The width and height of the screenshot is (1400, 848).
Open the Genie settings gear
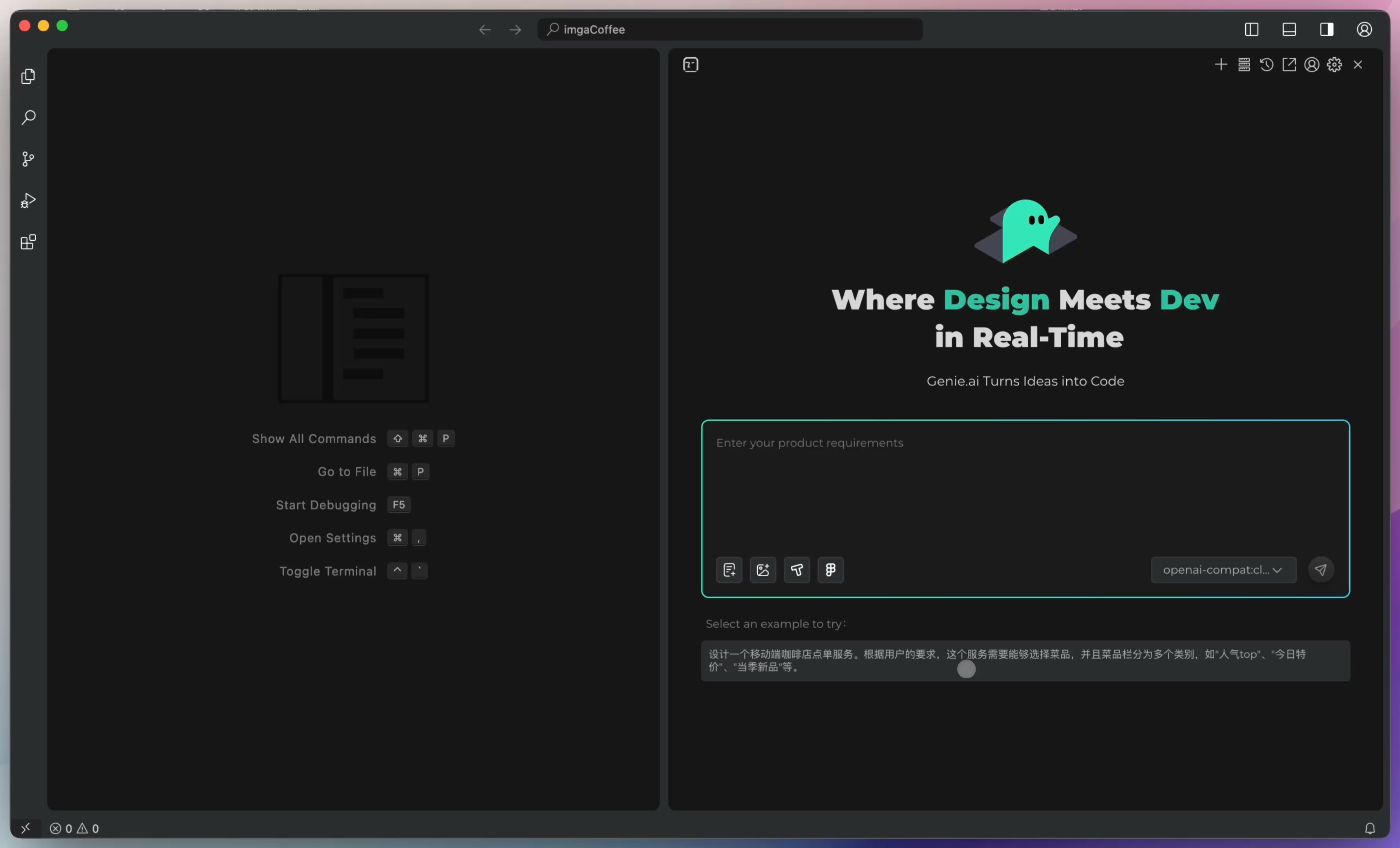click(1334, 64)
